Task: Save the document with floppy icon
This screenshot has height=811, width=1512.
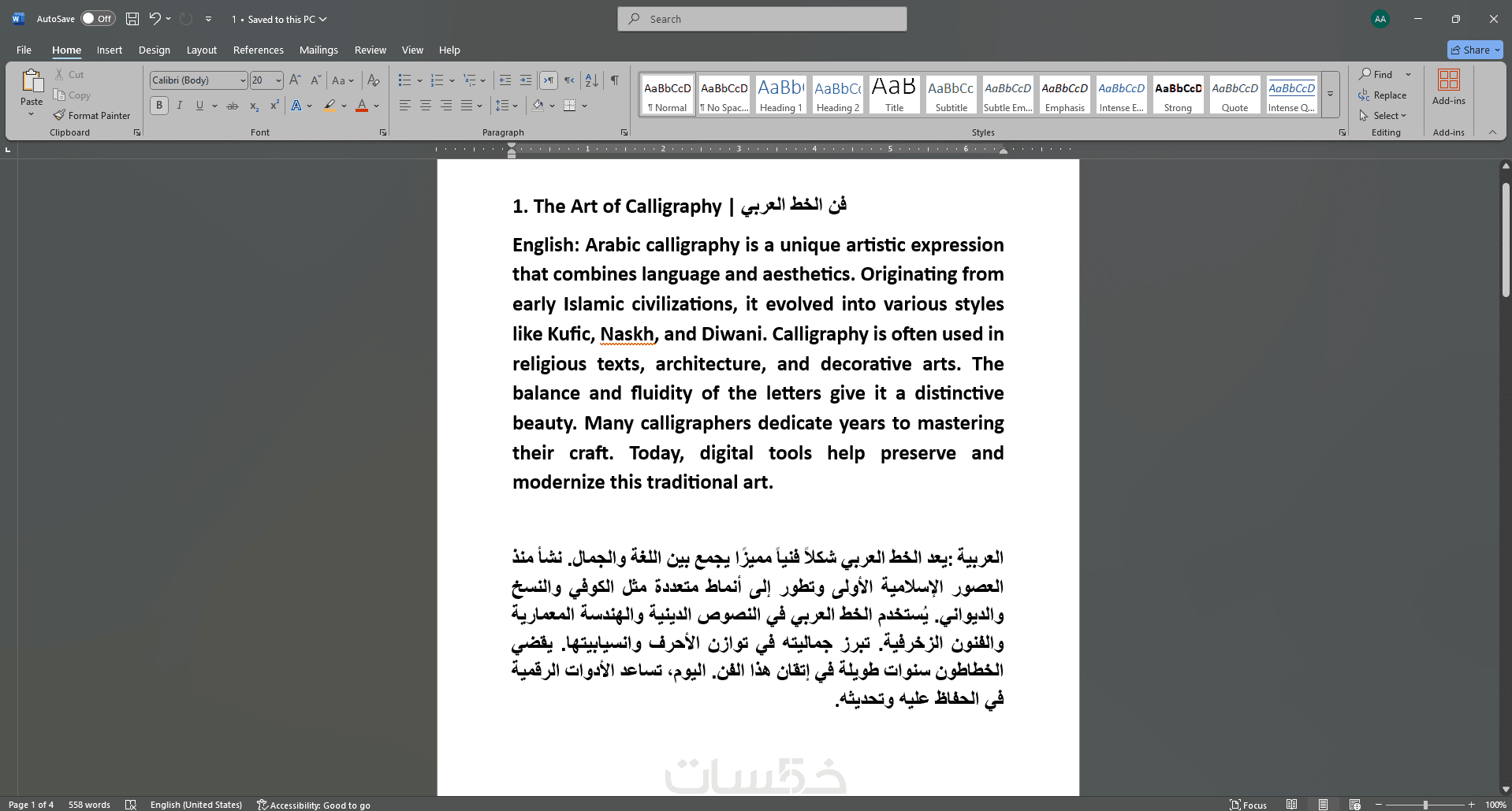Action: tap(132, 19)
